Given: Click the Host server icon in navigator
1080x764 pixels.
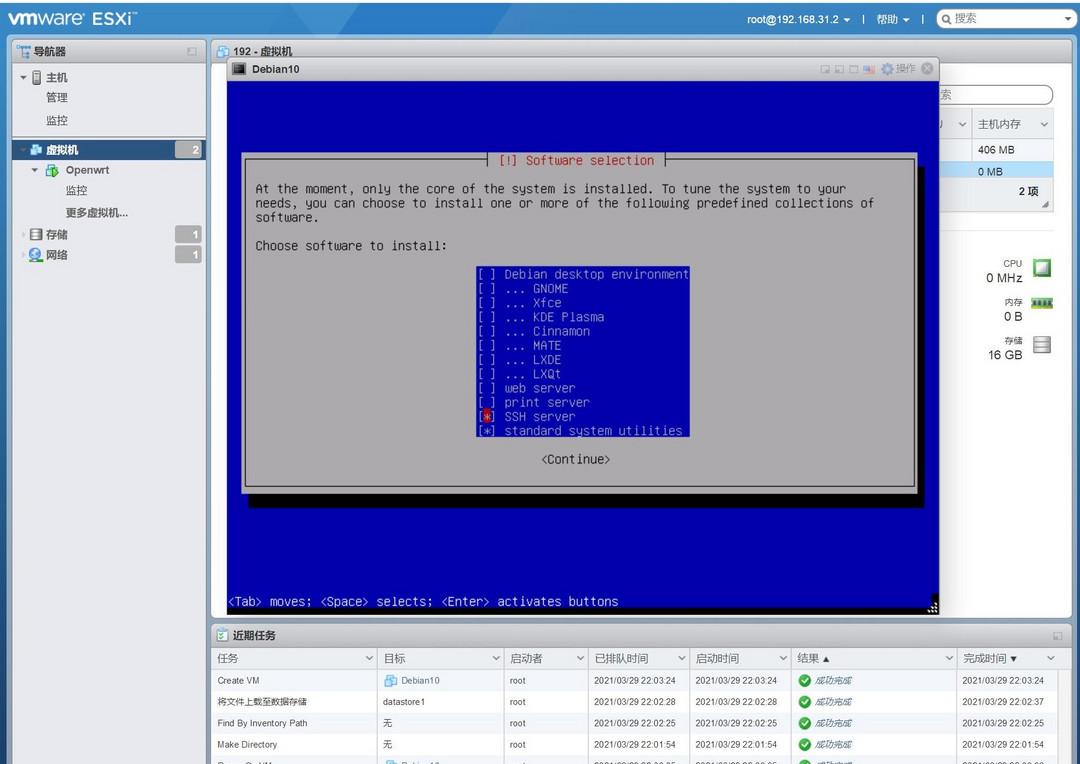Looking at the screenshot, I should click(x=37, y=77).
